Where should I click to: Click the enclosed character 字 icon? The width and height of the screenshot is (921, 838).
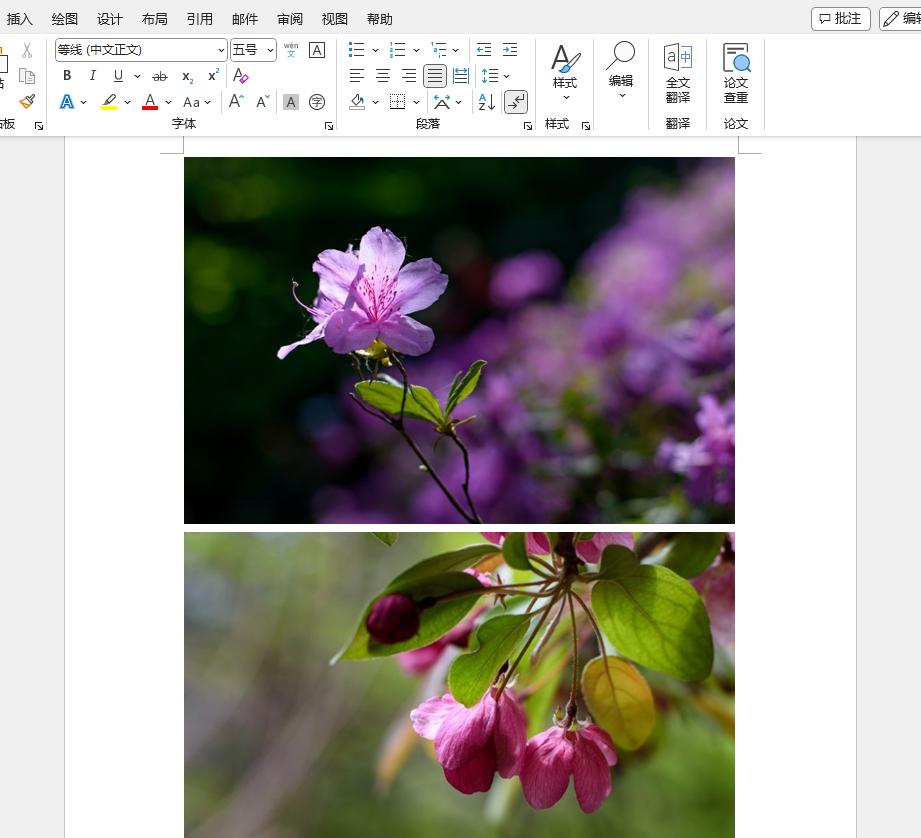coord(317,102)
